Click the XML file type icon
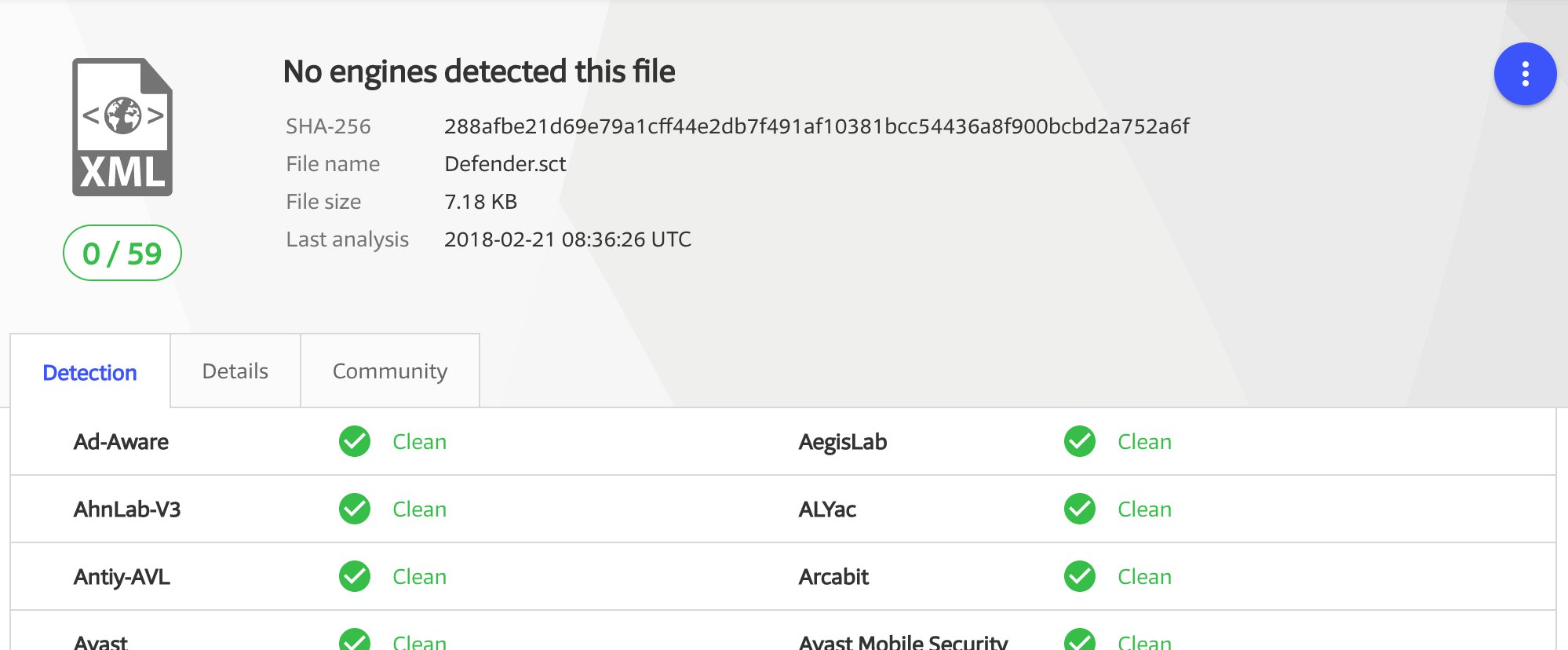This screenshot has width=1568, height=650. [122, 127]
